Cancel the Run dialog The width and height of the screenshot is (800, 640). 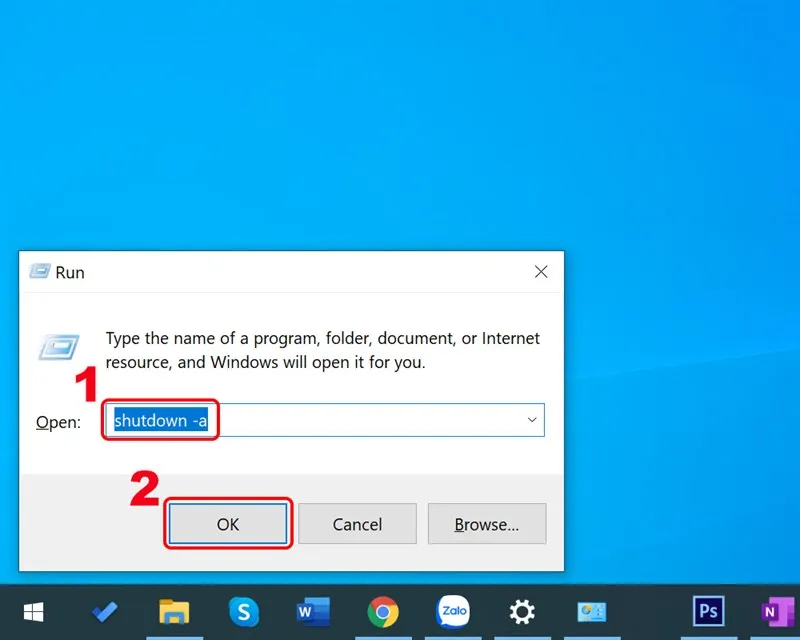click(x=357, y=523)
